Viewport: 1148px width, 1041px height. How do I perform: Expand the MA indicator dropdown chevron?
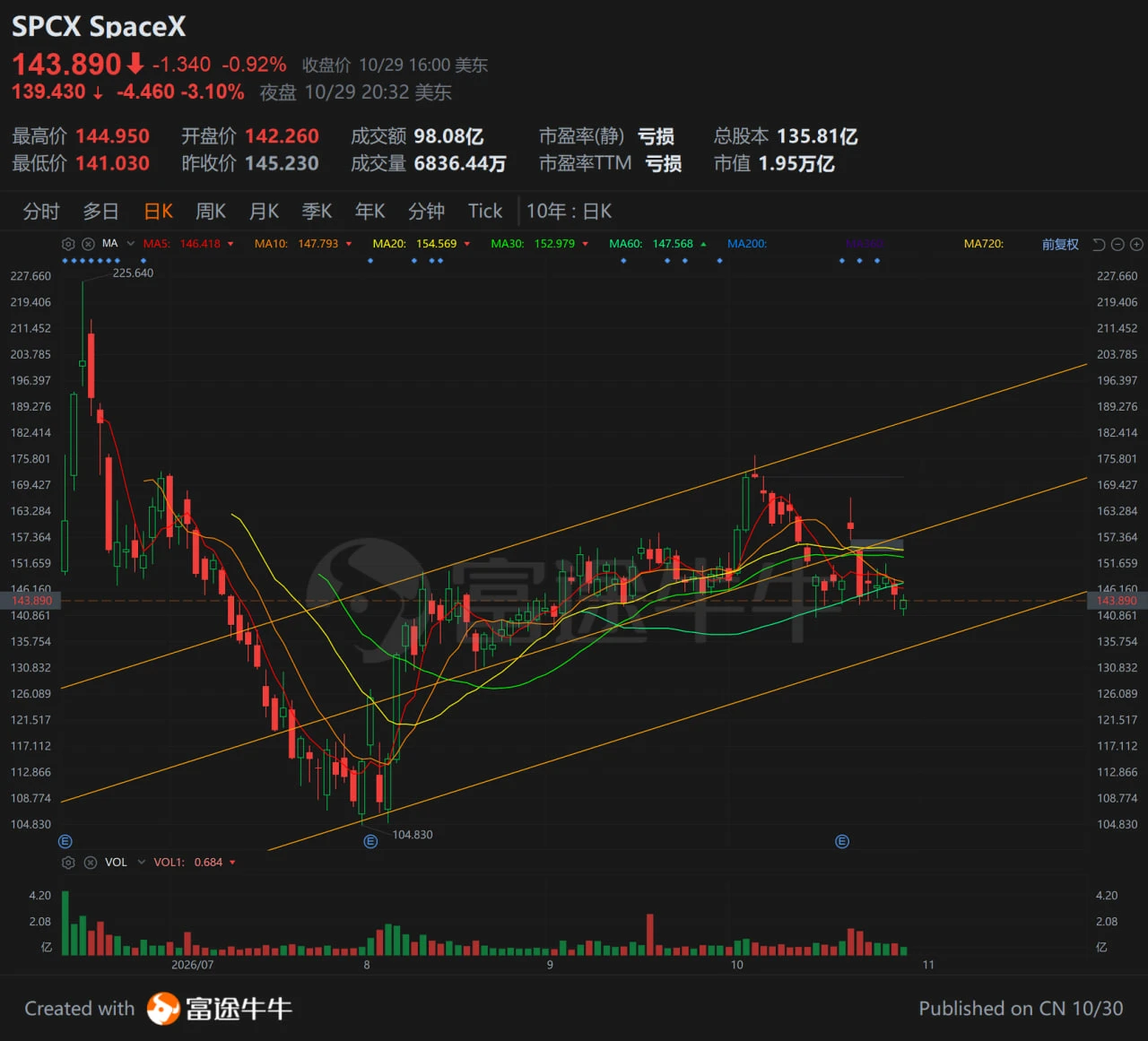[x=131, y=244]
